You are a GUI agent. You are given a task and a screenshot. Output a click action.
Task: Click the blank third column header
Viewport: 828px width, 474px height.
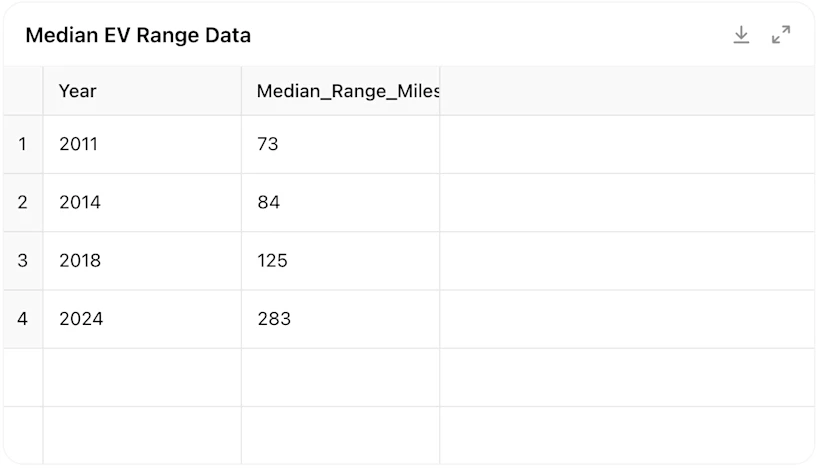click(x=627, y=91)
